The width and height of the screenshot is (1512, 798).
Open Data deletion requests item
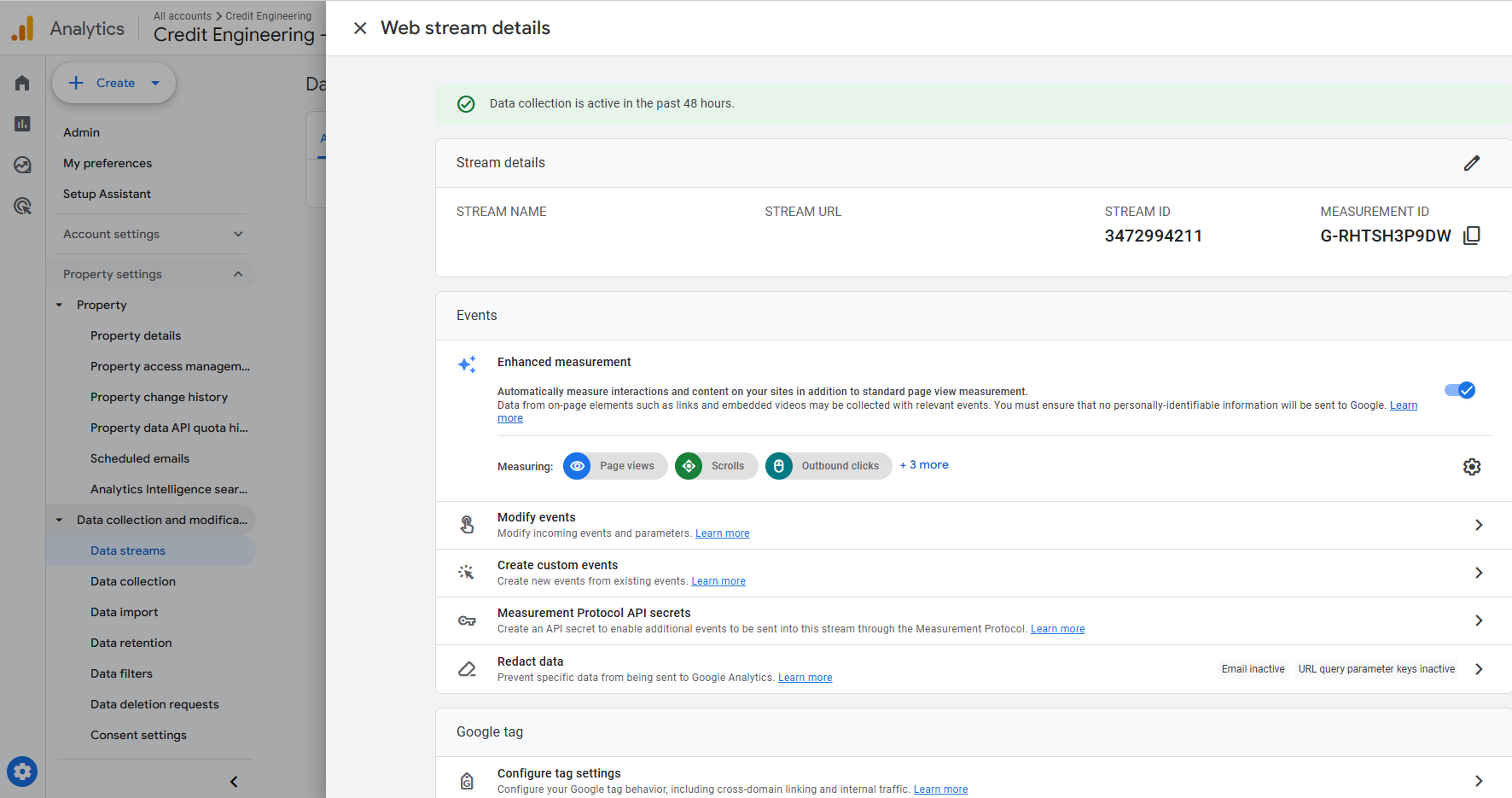(x=154, y=704)
